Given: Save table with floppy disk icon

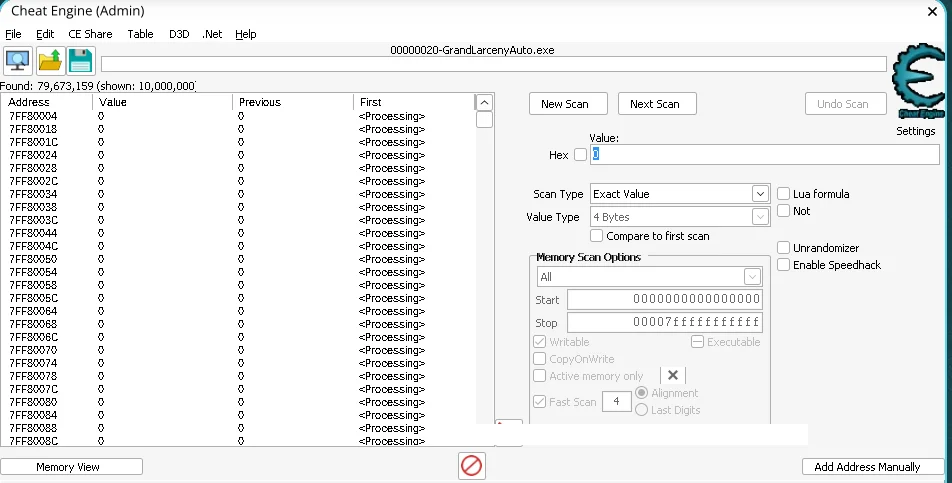Looking at the screenshot, I should pos(81,61).
